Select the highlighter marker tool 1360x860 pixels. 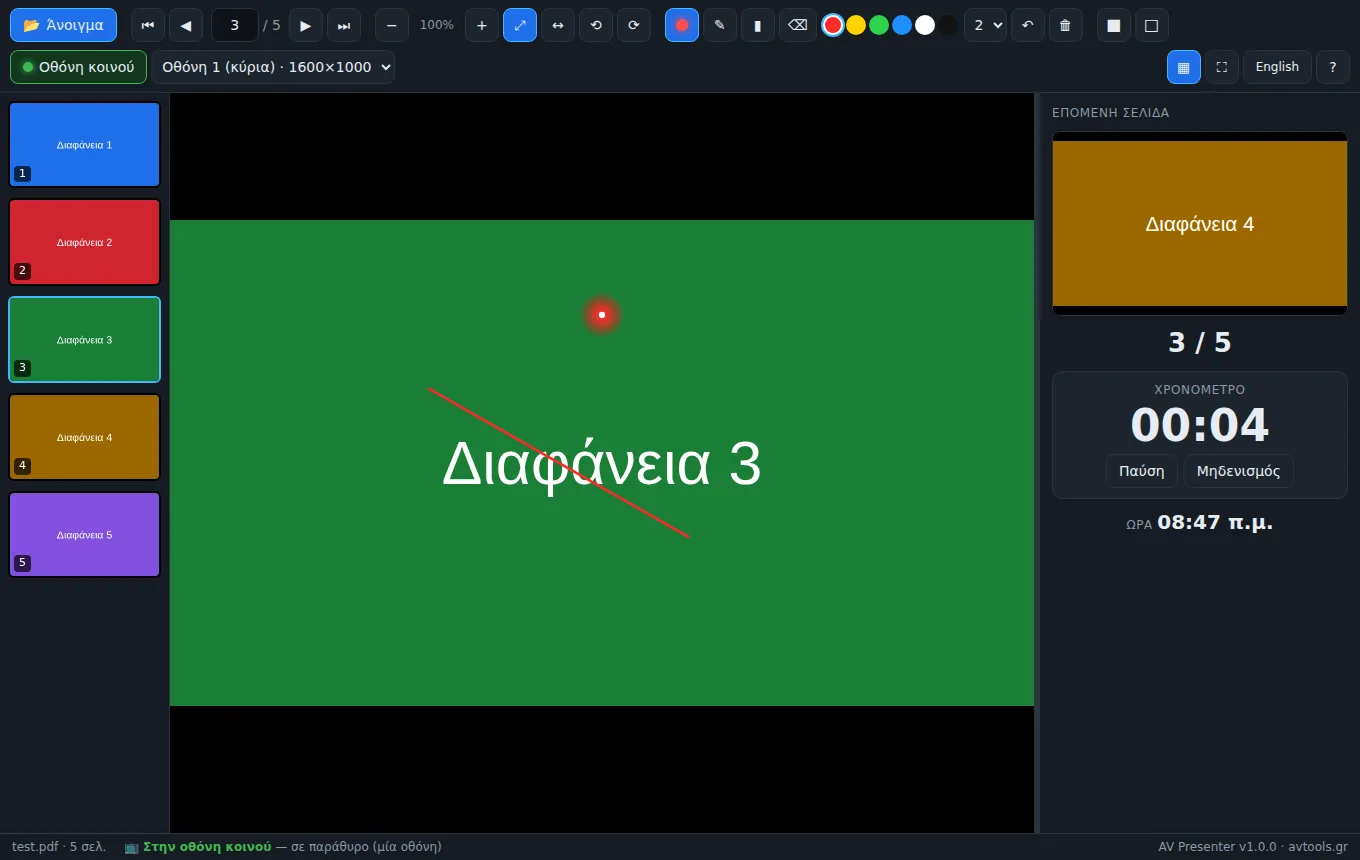pyautogui.click(x=758, y=25)
